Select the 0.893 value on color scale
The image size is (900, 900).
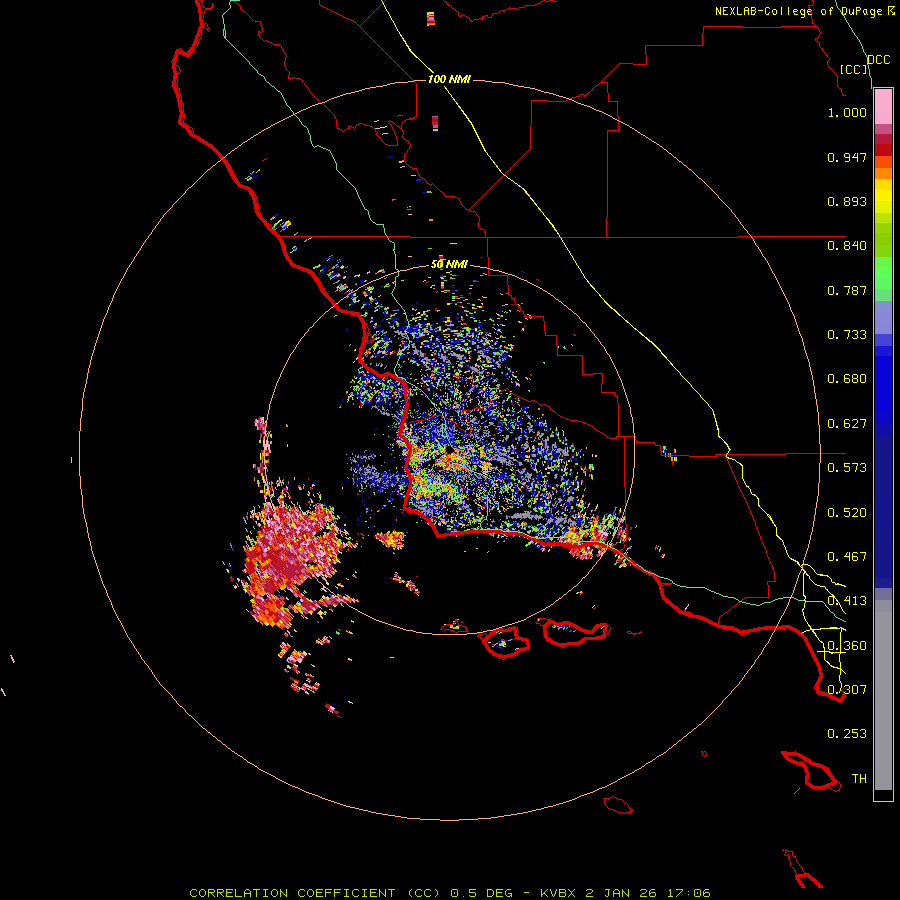[847, 201]
